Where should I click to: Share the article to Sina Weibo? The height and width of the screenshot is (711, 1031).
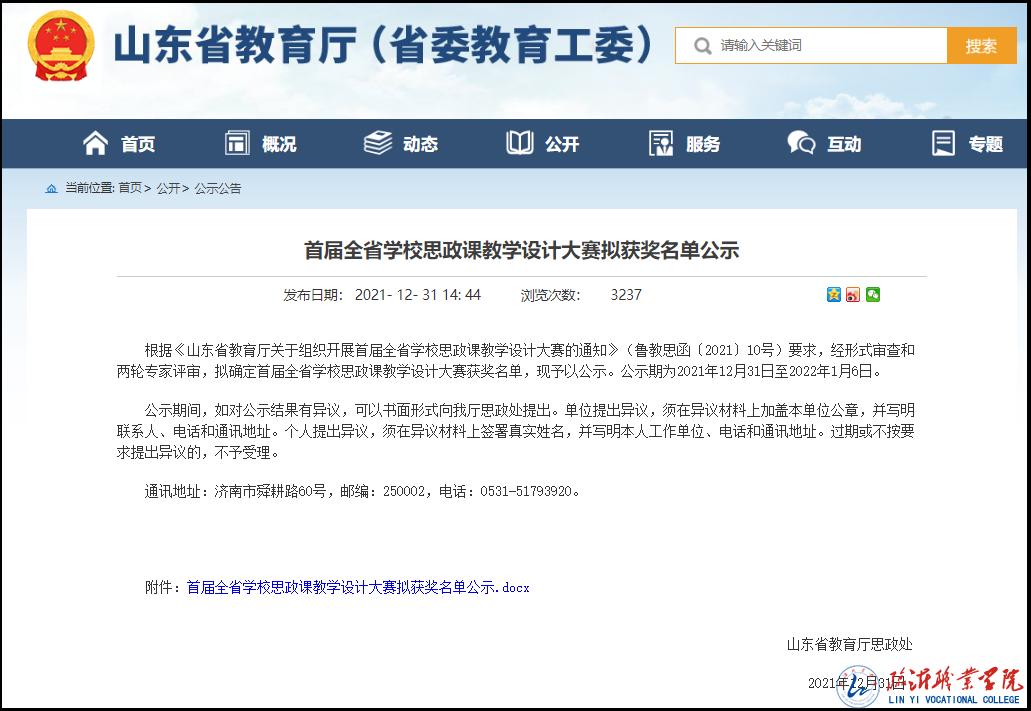[853, 295]
